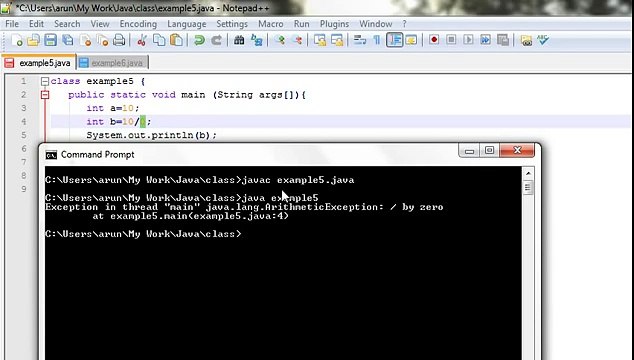The image size is (634, 360).
Task: Switch to the example5.java tab
Action: point(39,63)
